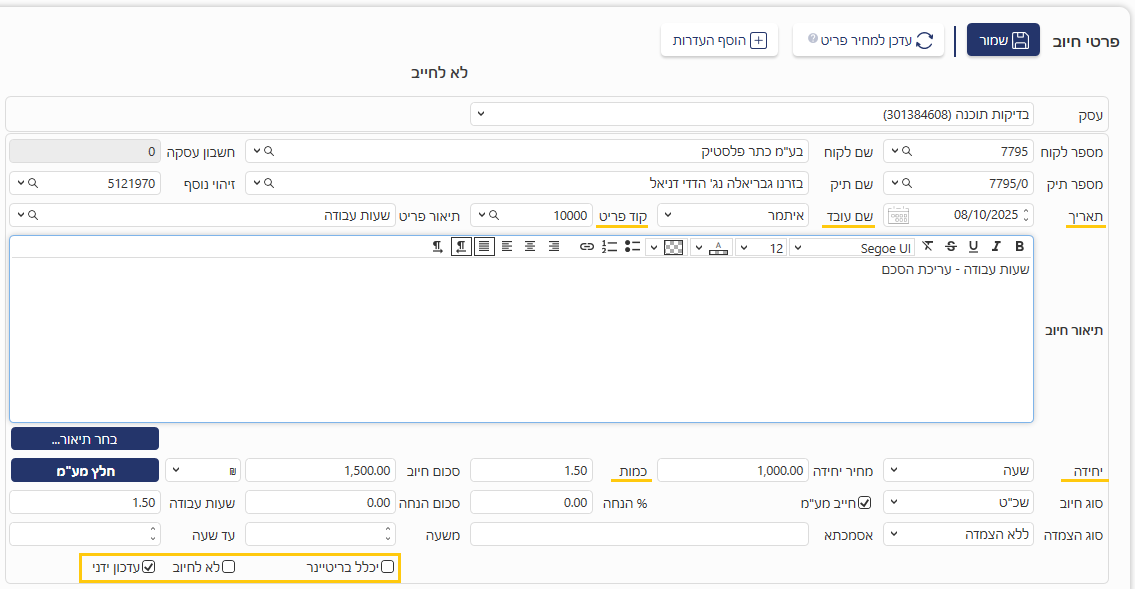Image resolution: width=1135 pixels, height=589 pixels.
Task: Click the הוסף העדרות button
Action: [x=719, y=41]
